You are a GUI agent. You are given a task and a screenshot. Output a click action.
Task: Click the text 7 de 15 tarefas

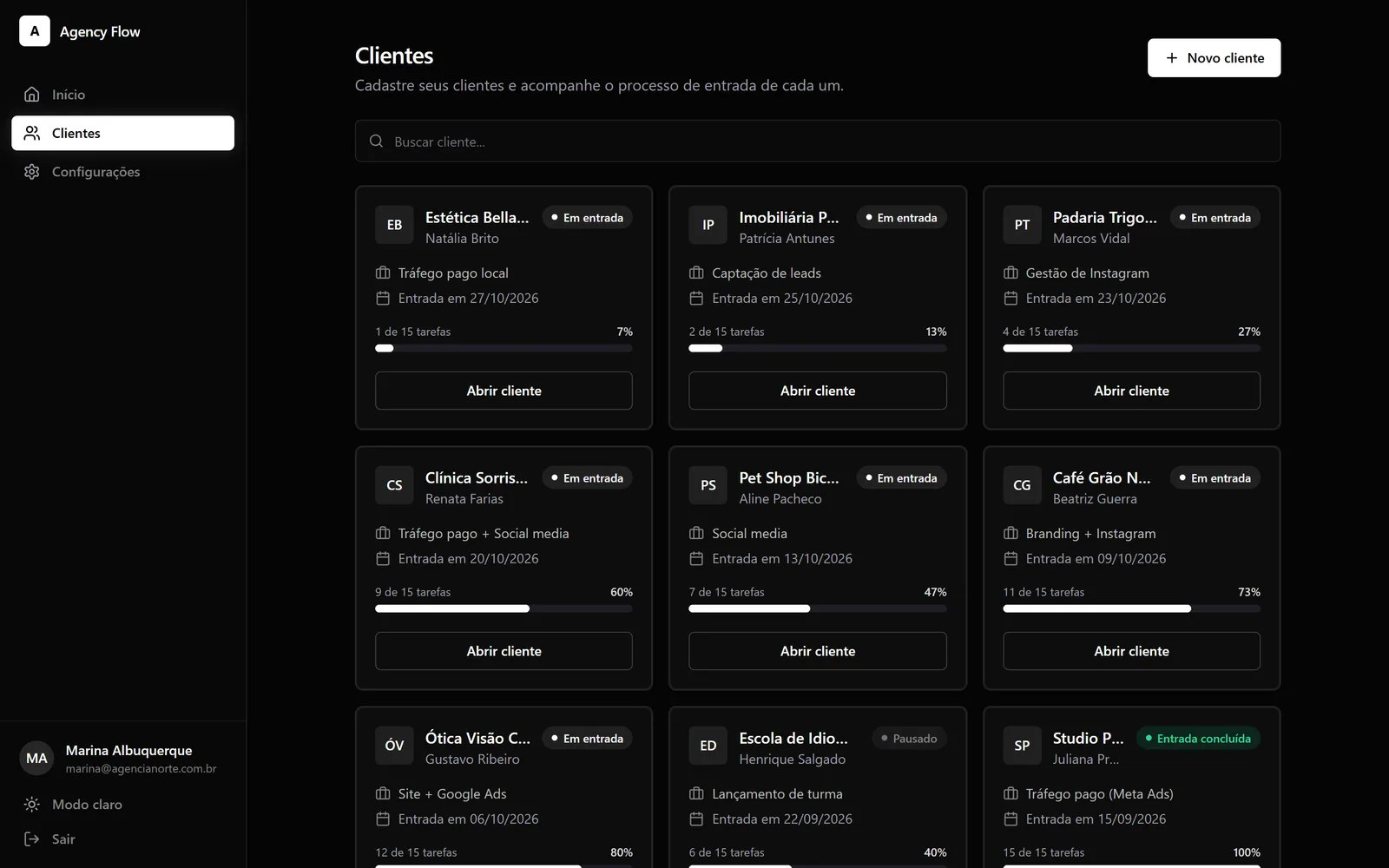tap(727, 592)
